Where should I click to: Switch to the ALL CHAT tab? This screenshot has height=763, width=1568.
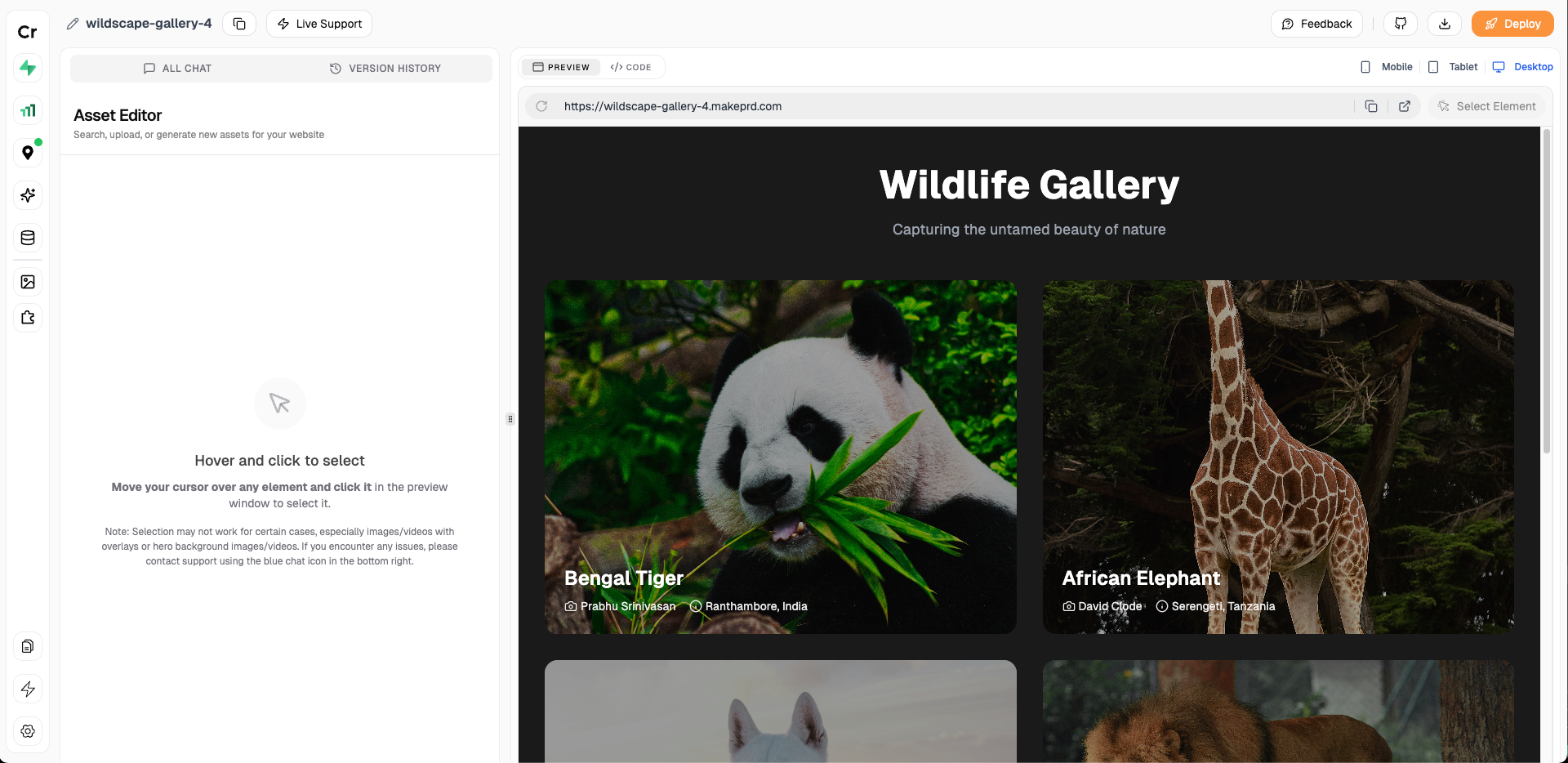(x=177, y=69)
